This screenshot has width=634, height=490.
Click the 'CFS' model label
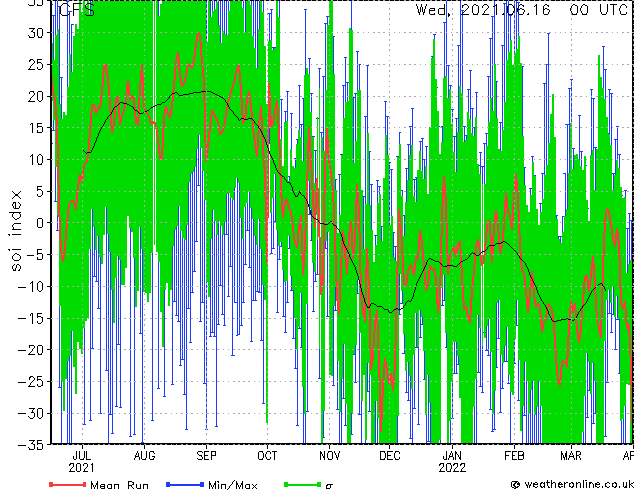tap(77, 10)
